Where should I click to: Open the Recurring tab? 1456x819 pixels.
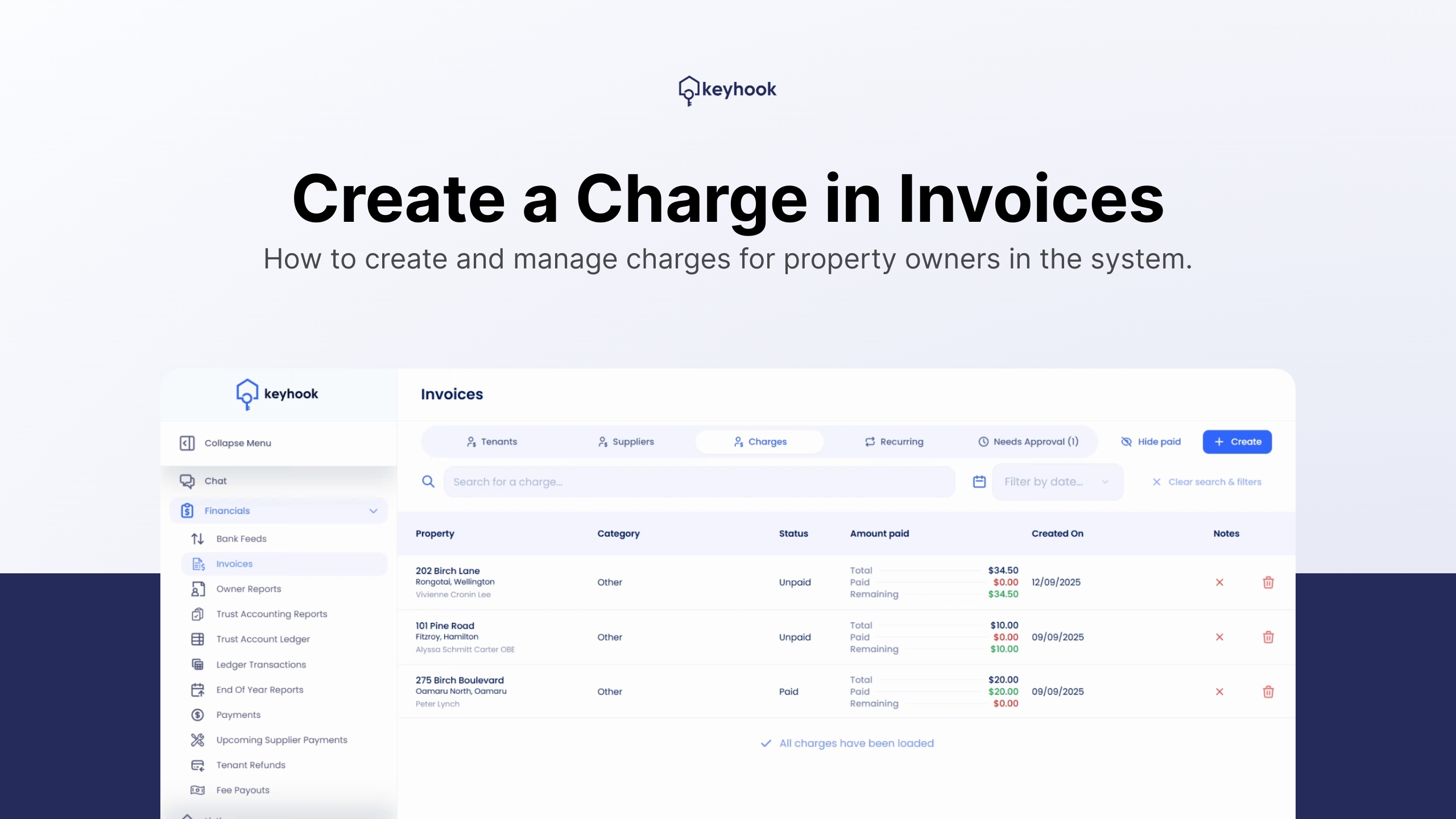894,442
